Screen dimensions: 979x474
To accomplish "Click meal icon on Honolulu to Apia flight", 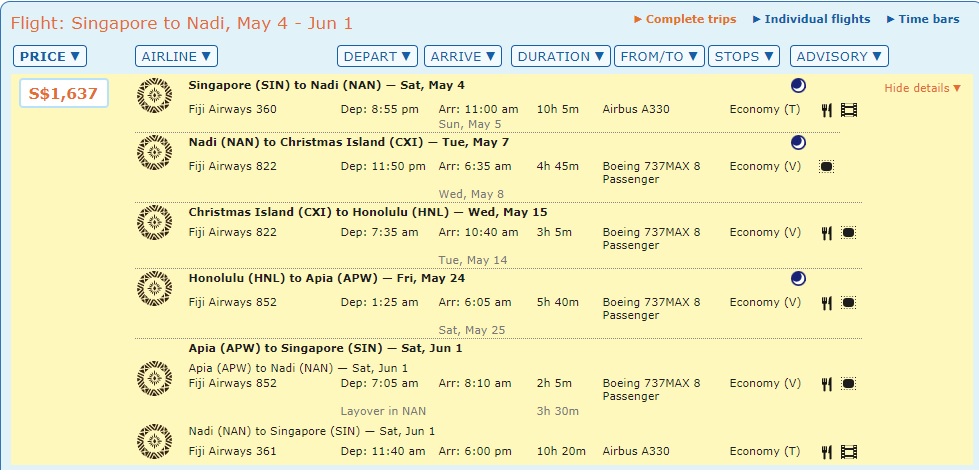I will click(827, 303).
